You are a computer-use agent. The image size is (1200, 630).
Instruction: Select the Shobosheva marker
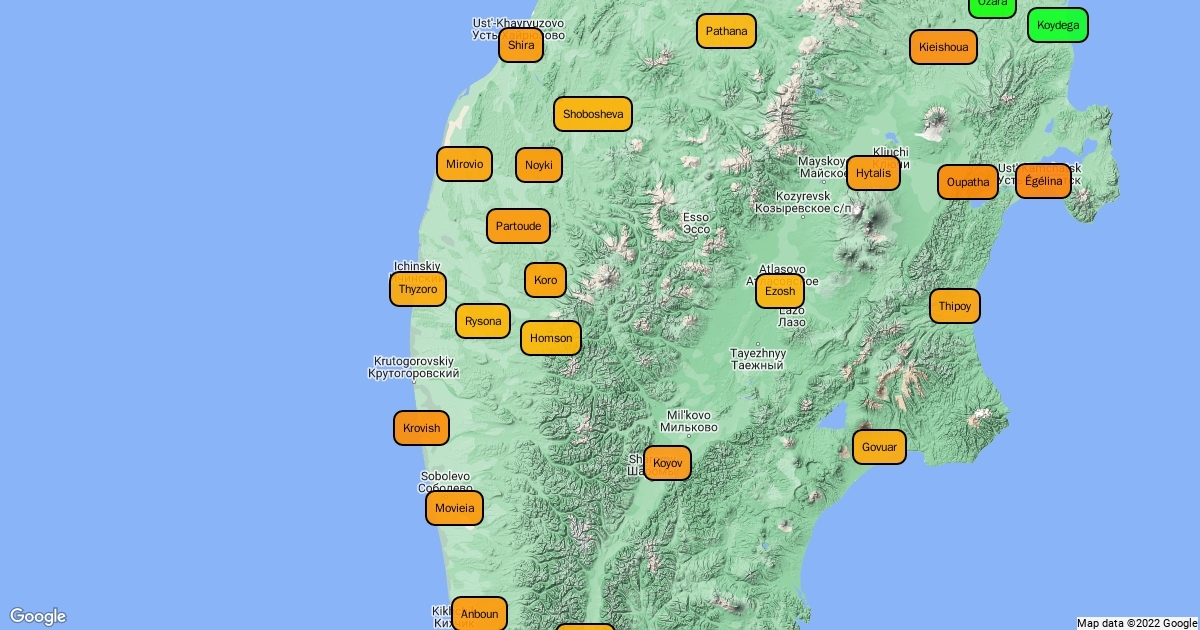coord(593,114)
